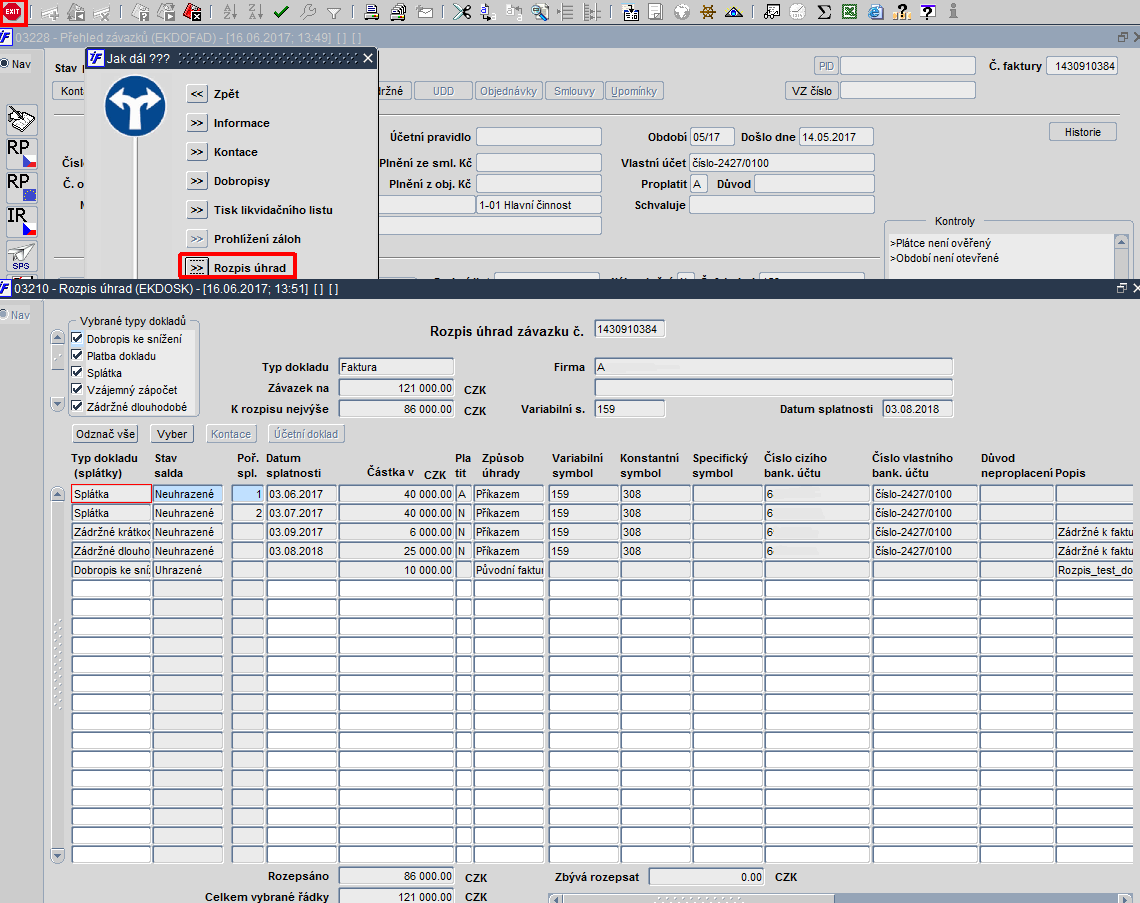Open the funnel filter tool
This screenshot has height=903, width=1140.
[x=333, y=13]
